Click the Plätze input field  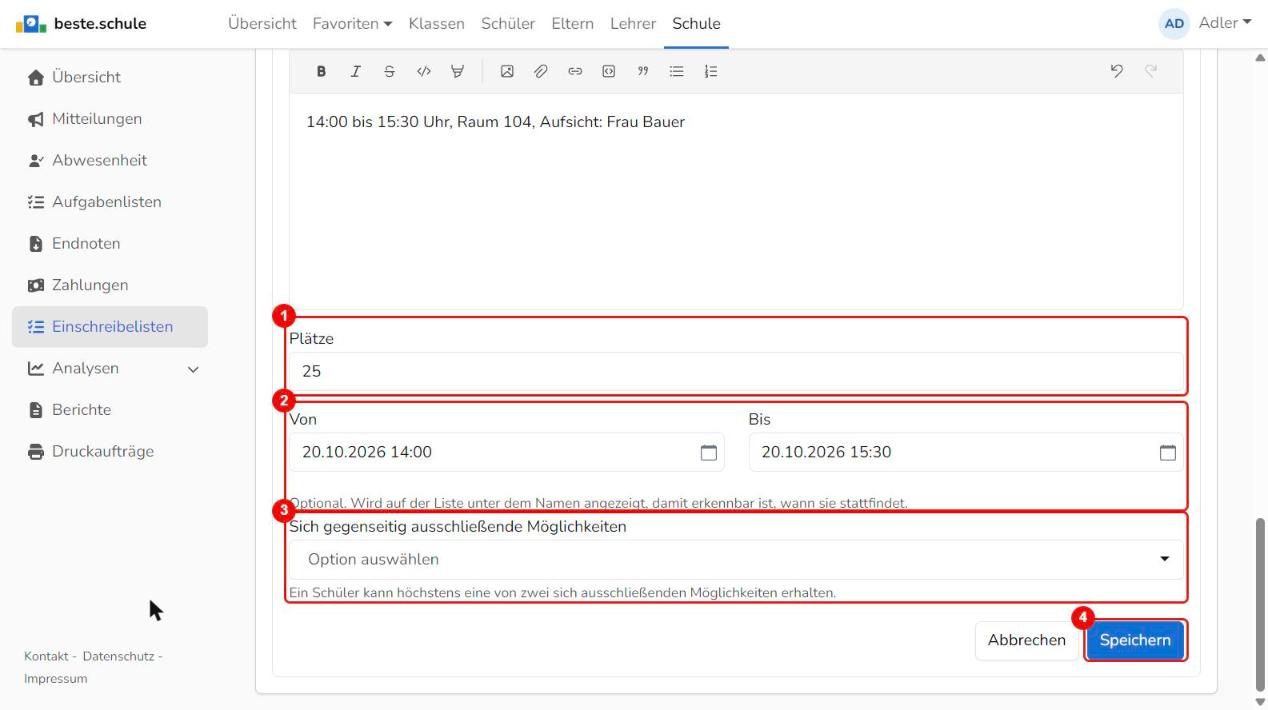736,371
